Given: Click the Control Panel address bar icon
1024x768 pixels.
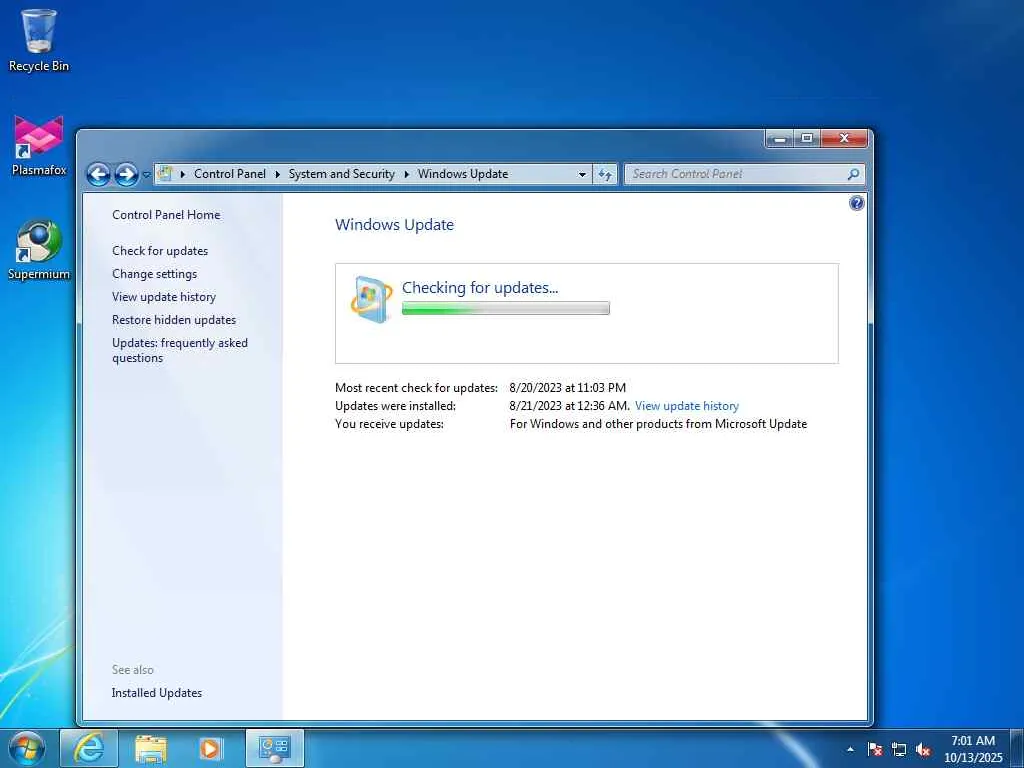Looking at the screenshot, I should (x=165, y=174).
